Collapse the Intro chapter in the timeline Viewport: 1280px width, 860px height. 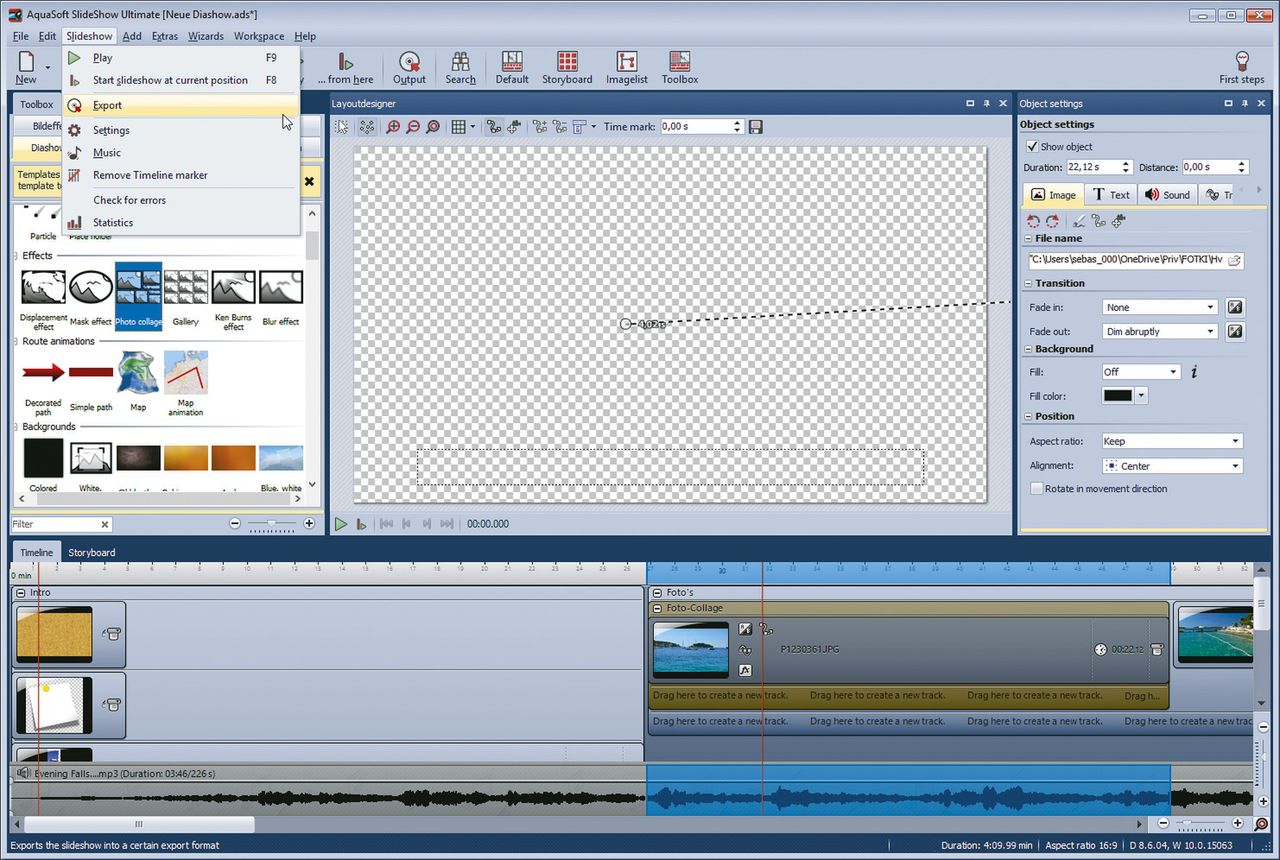(x=21, y=593)
